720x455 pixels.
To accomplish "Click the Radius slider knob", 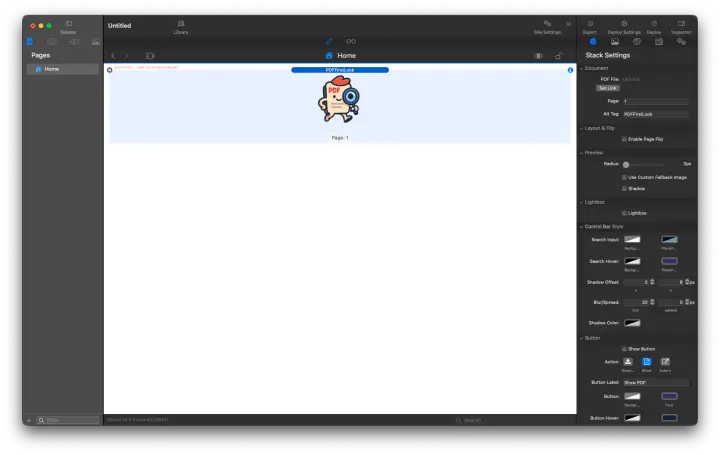I will [626, 164].
